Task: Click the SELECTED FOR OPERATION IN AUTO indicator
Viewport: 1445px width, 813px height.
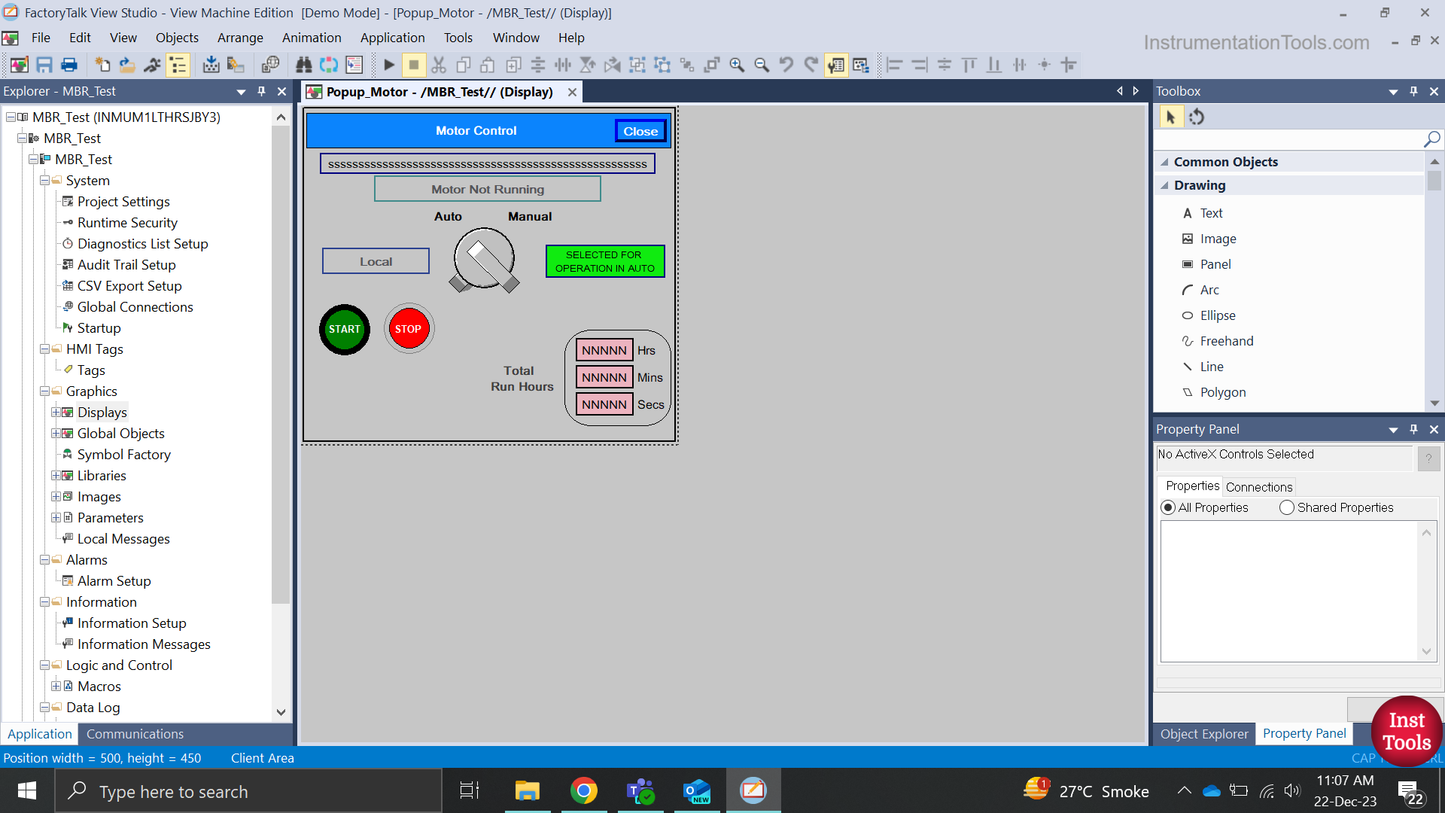Action: click(605, 261)
